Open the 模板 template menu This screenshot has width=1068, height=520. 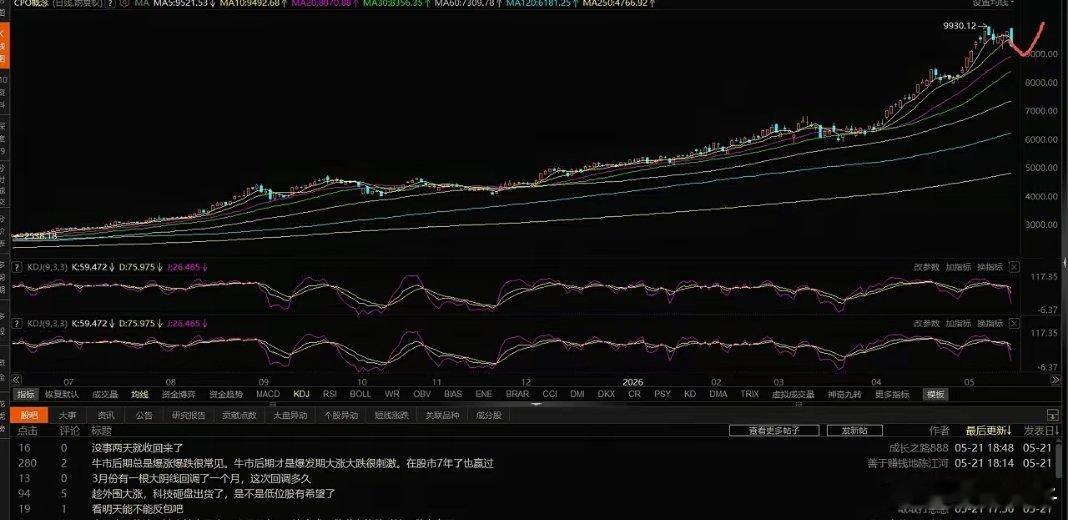[x=935, y=394]
